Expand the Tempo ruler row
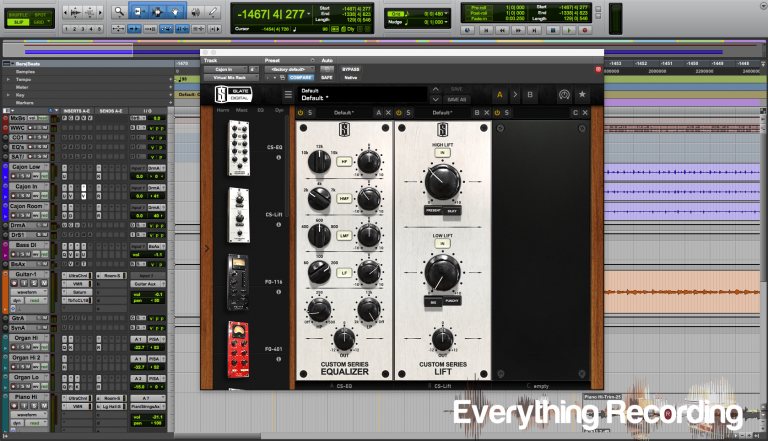 [8, 79]
